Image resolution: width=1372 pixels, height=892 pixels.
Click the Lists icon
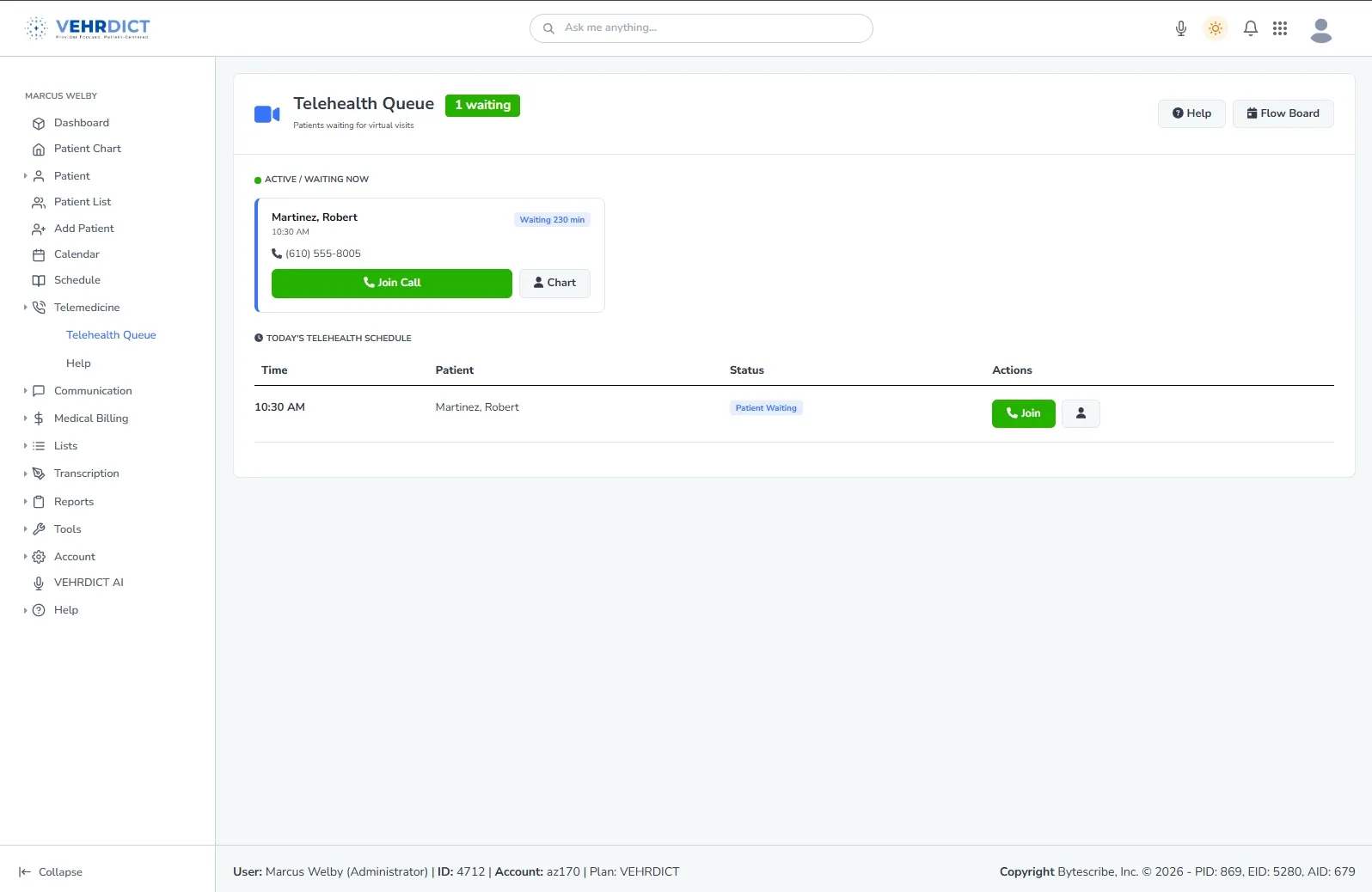39,446
